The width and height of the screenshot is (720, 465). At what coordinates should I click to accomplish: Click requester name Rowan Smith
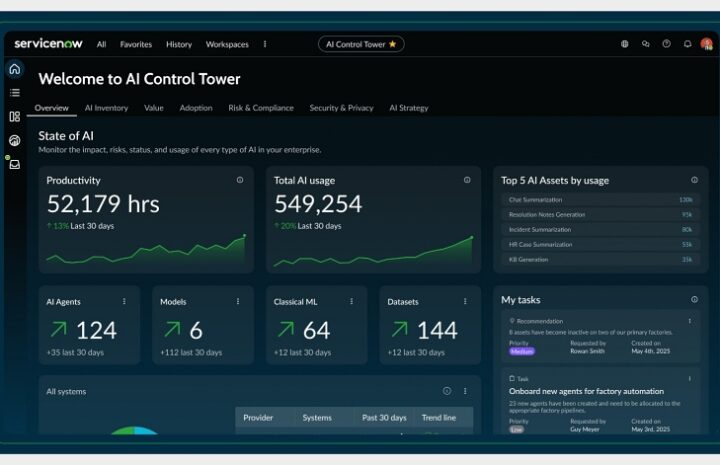587,351
